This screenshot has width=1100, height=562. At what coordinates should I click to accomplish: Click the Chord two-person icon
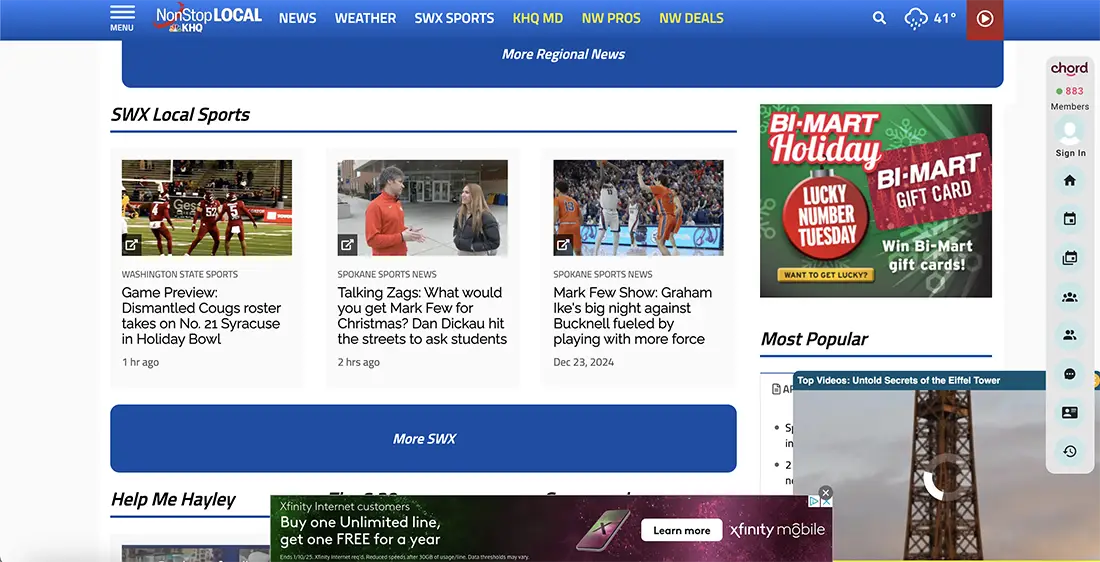(1070, 335)
